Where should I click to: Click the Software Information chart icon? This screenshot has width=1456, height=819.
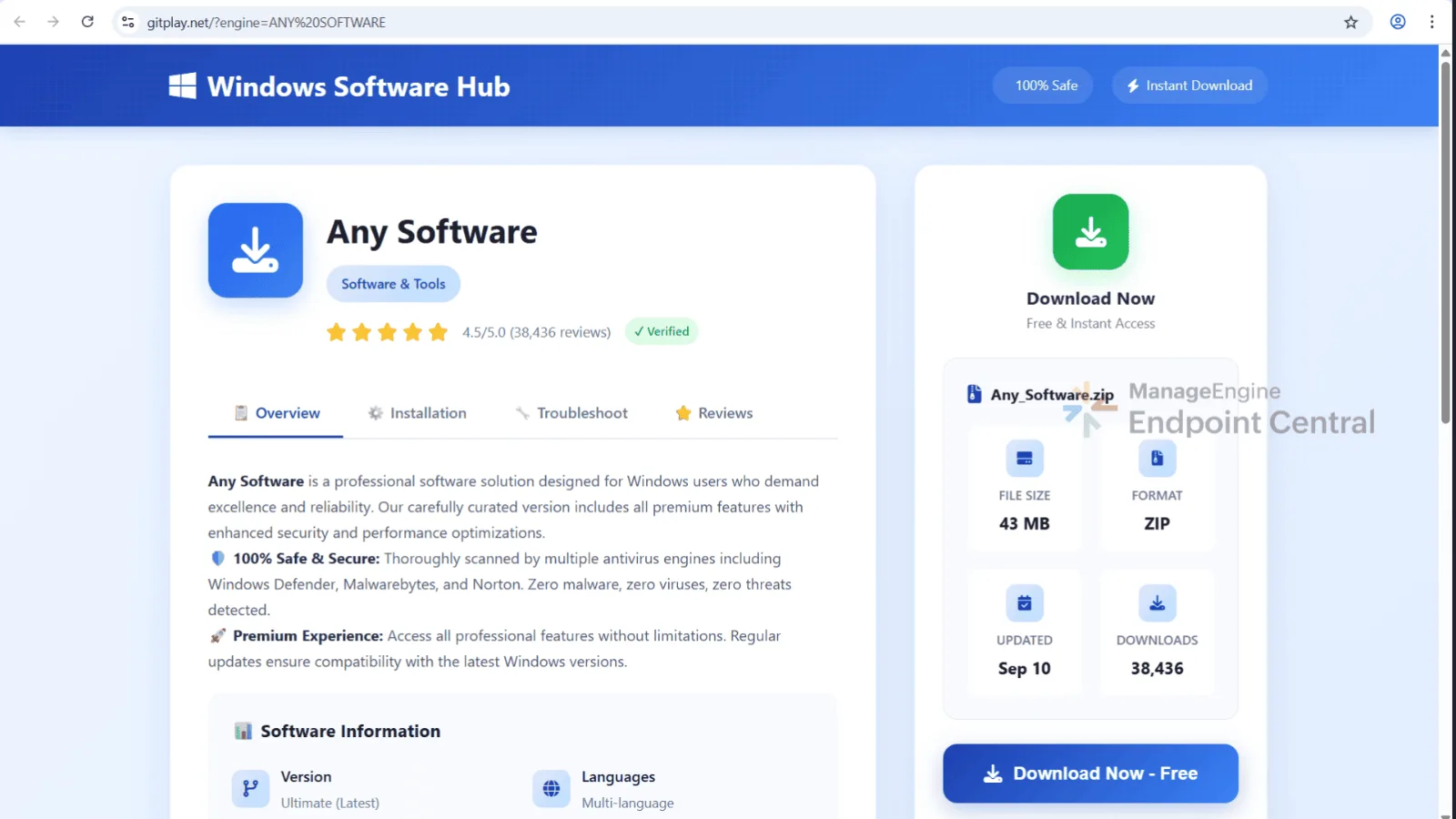pos(243,731)
